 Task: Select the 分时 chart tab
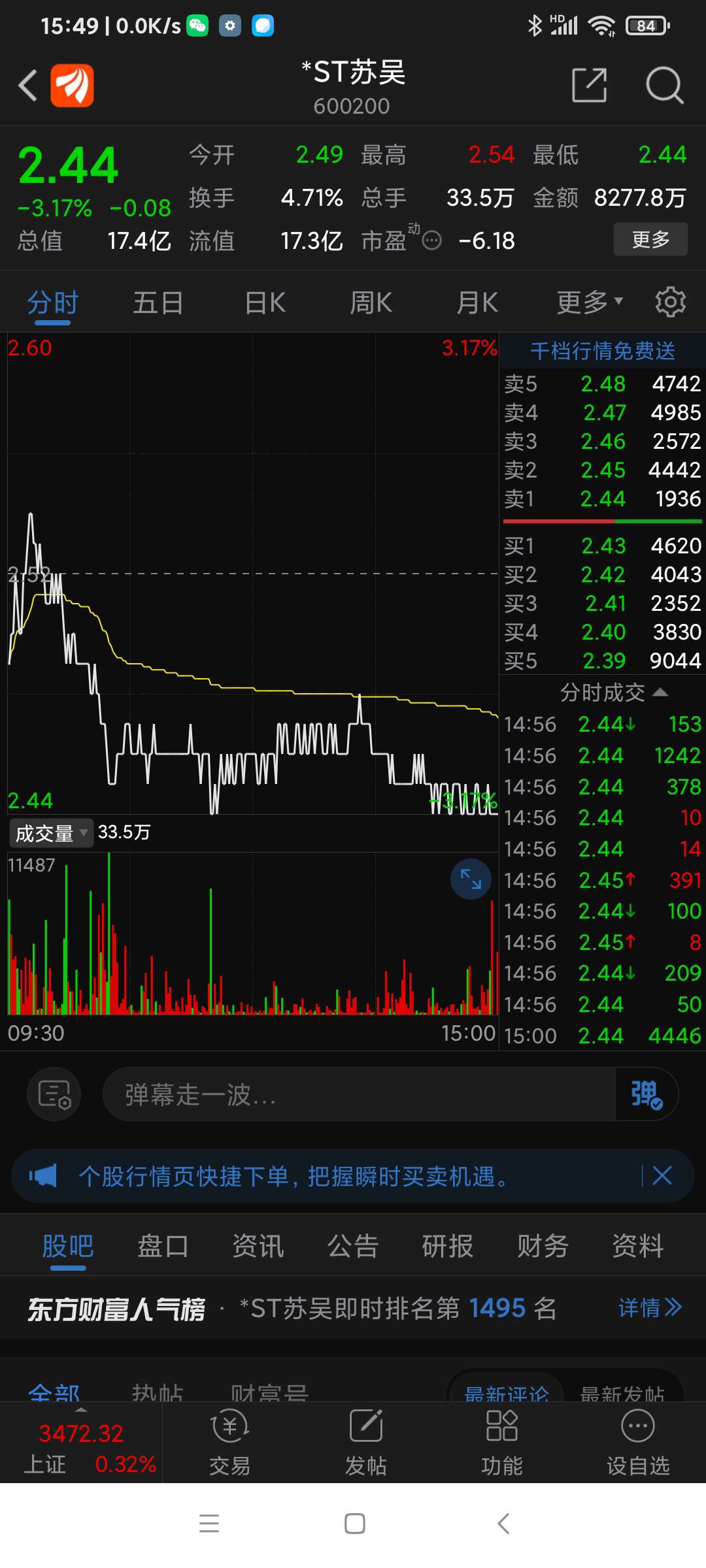52,302
